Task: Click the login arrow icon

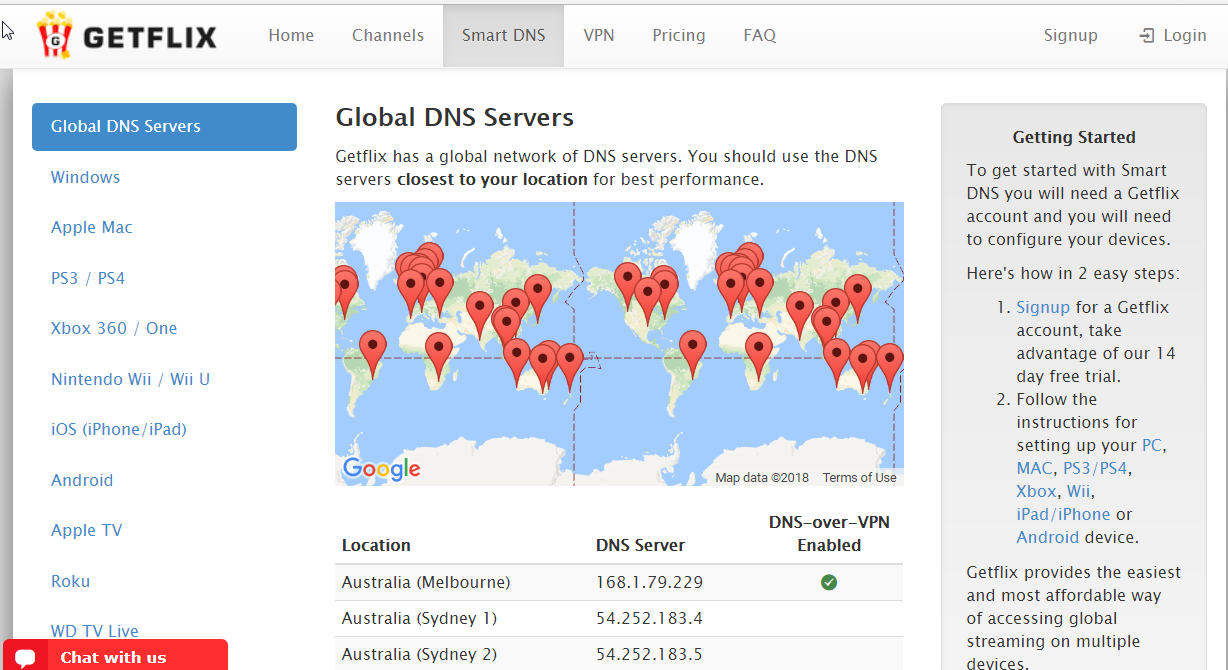Action: click(1147, 36)
